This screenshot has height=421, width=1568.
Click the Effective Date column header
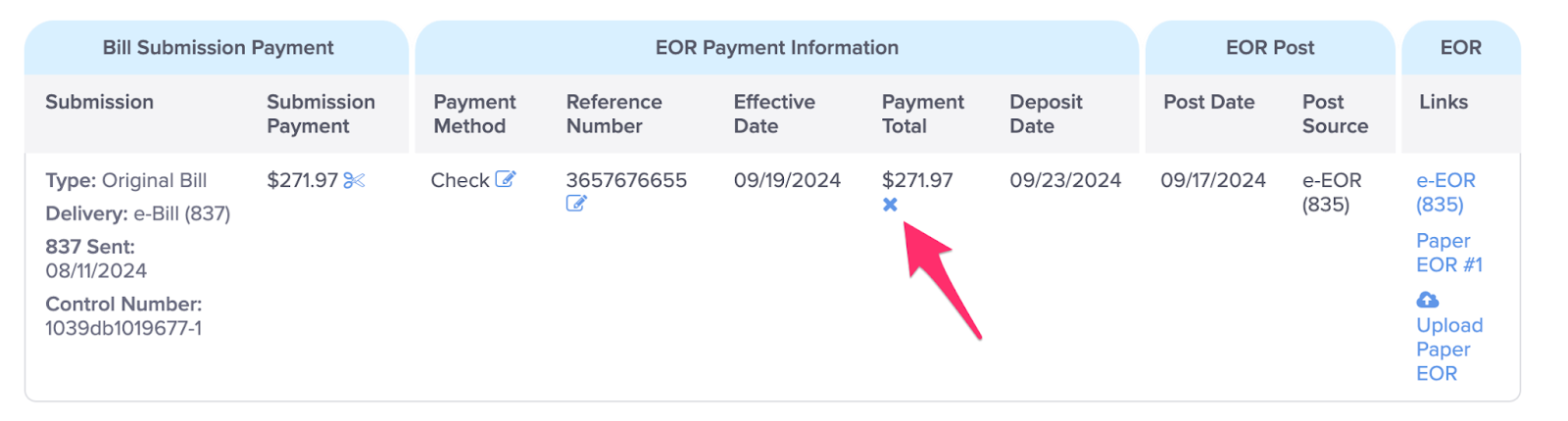pos(774,114)
